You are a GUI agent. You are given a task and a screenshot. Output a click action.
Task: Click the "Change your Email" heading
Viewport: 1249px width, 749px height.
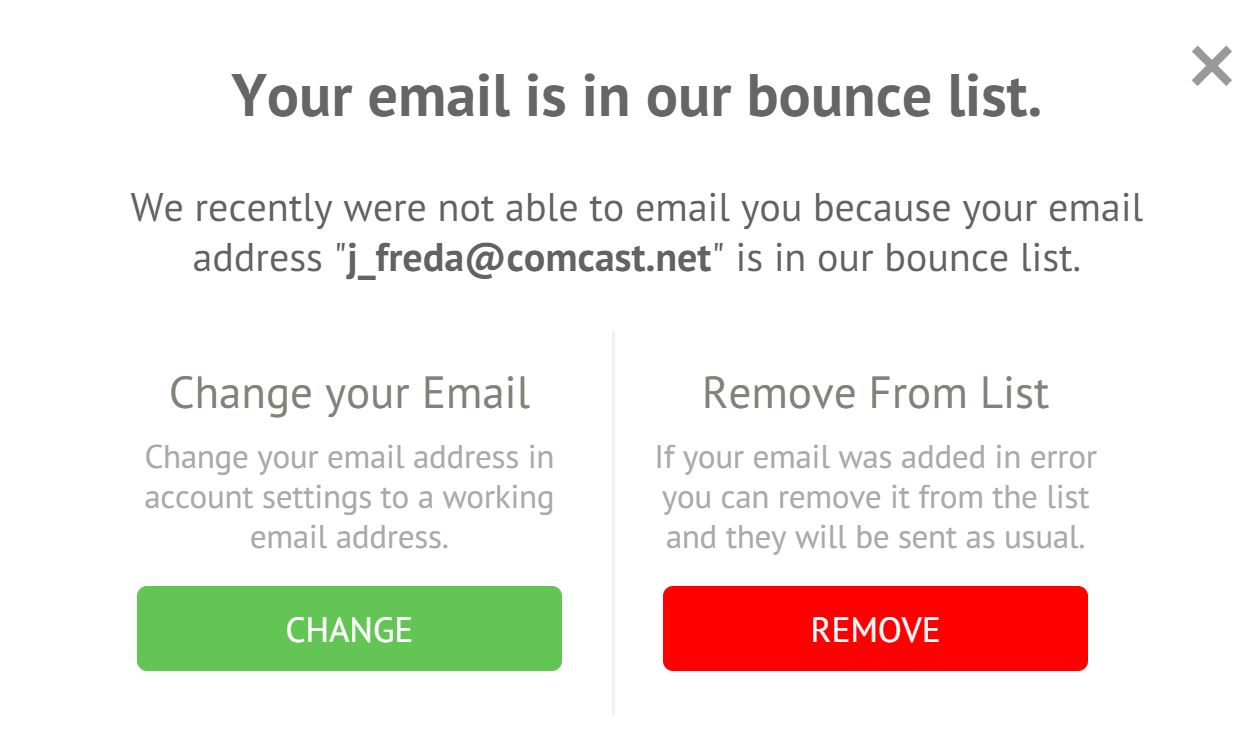click(x=349, y=393)
